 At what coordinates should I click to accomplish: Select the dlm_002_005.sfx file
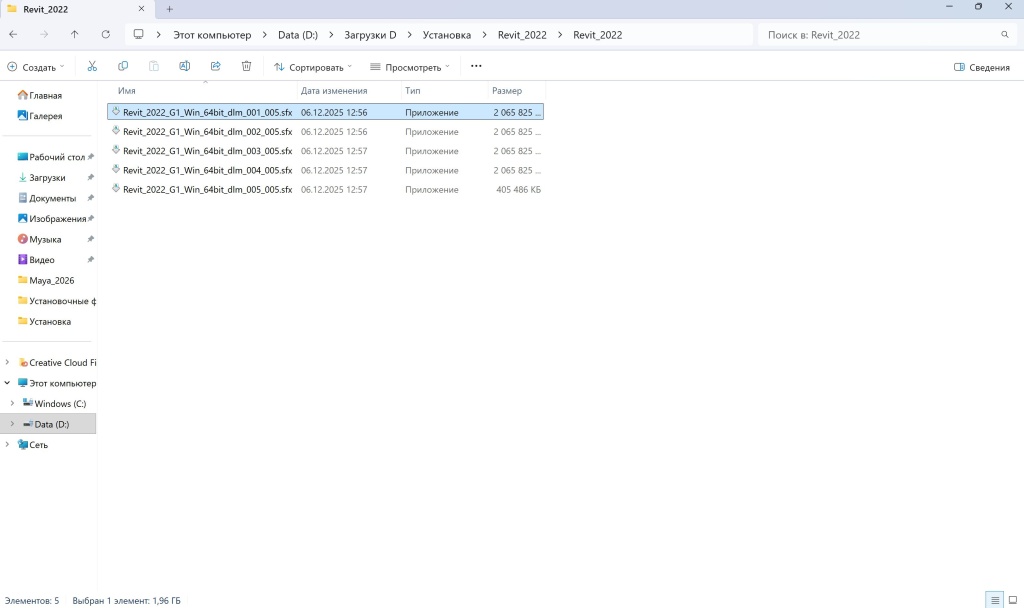(325, 132)
